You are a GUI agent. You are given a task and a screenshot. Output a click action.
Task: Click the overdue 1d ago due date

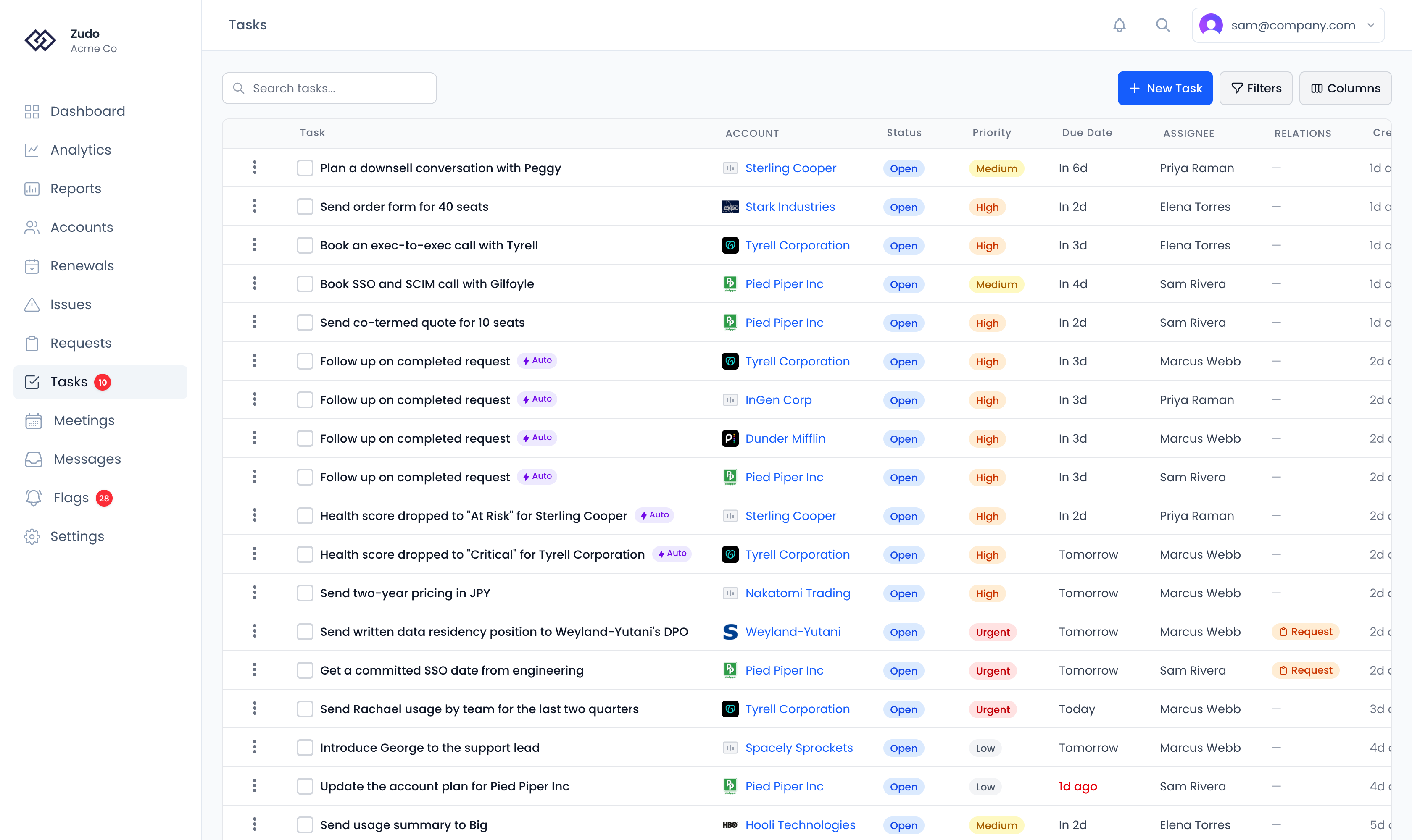(1078, 786)
